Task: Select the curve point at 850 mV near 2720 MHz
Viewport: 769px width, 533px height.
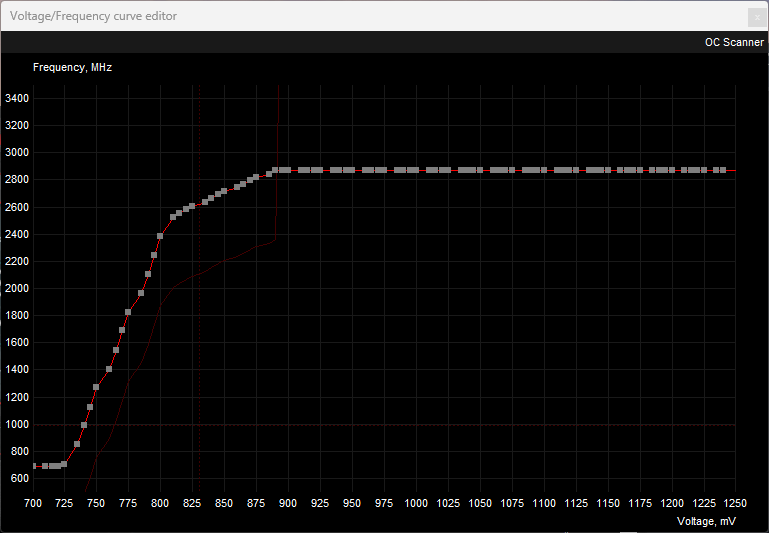Action: 224,191
